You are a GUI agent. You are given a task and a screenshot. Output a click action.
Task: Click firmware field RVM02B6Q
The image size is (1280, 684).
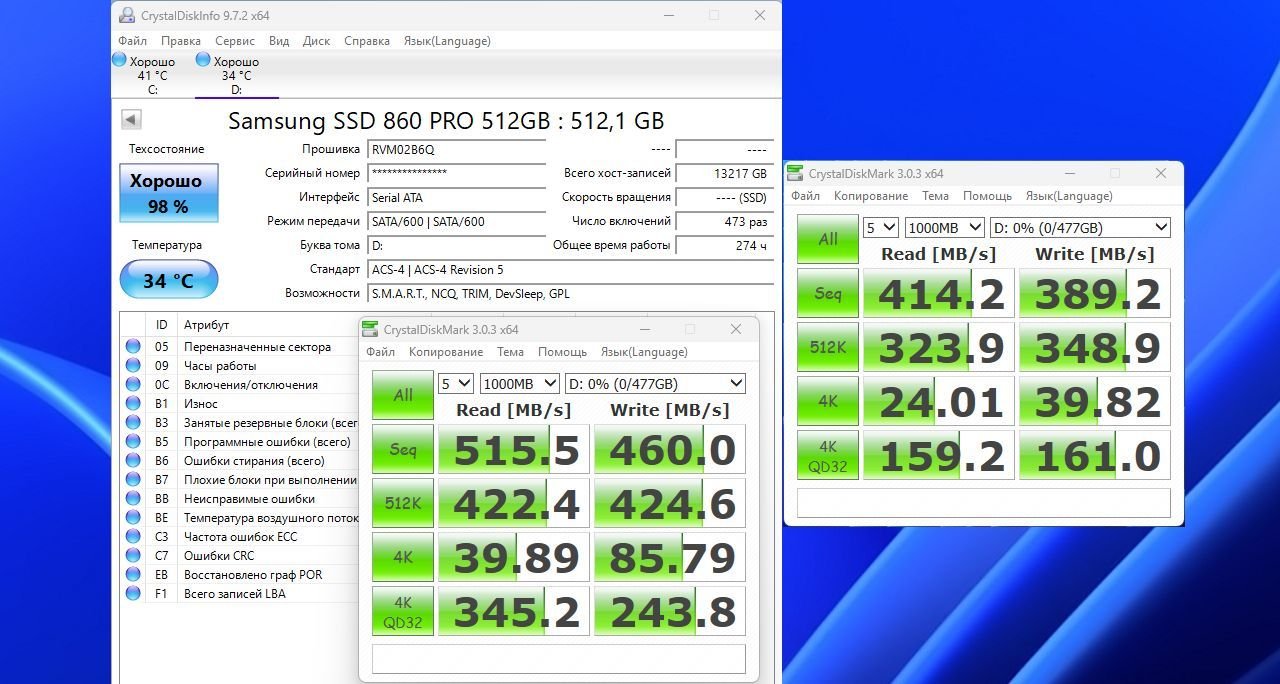[456, 149]
